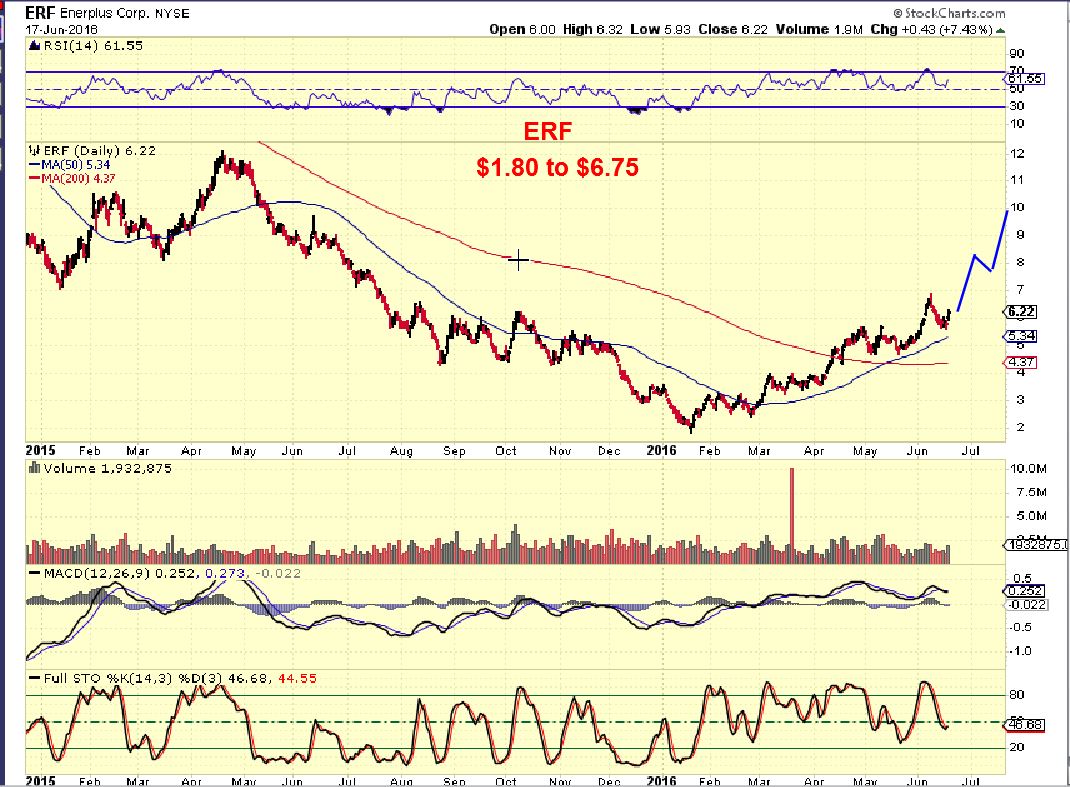Click the blue MA(50) legend line marker
Viewport: 1070px width, 787px height.
click(x=34, y=164)
